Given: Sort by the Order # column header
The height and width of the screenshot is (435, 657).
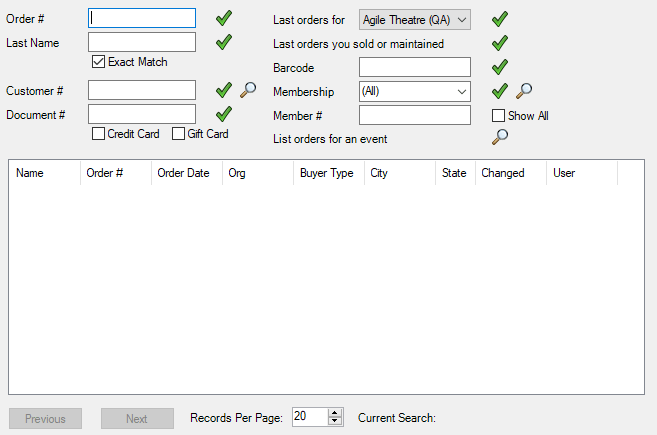Looking at the screenshot, I should pyautogui.click(x=116, y=173).
